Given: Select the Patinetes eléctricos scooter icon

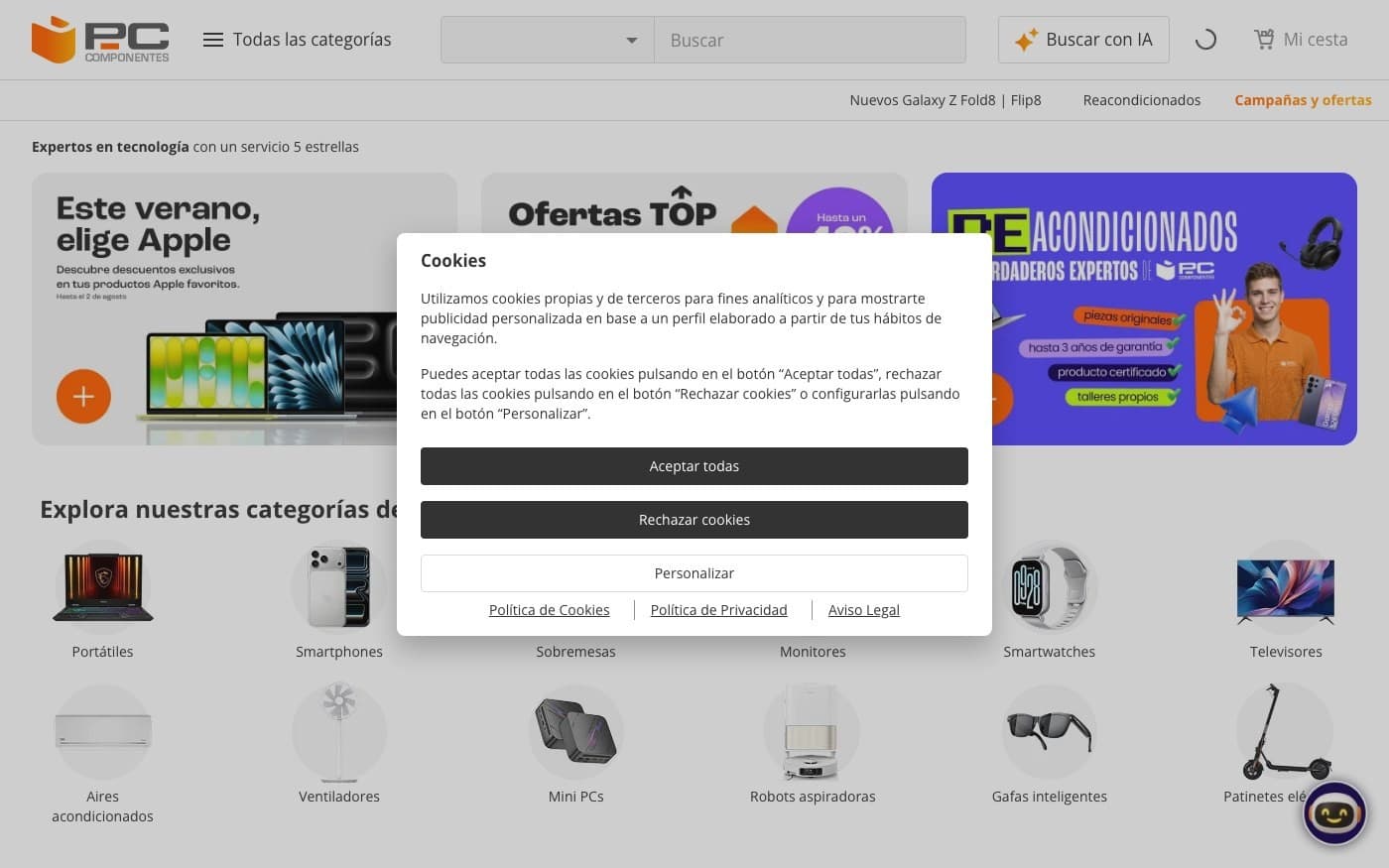Looking at the screenshot, I should point(1286,732).
